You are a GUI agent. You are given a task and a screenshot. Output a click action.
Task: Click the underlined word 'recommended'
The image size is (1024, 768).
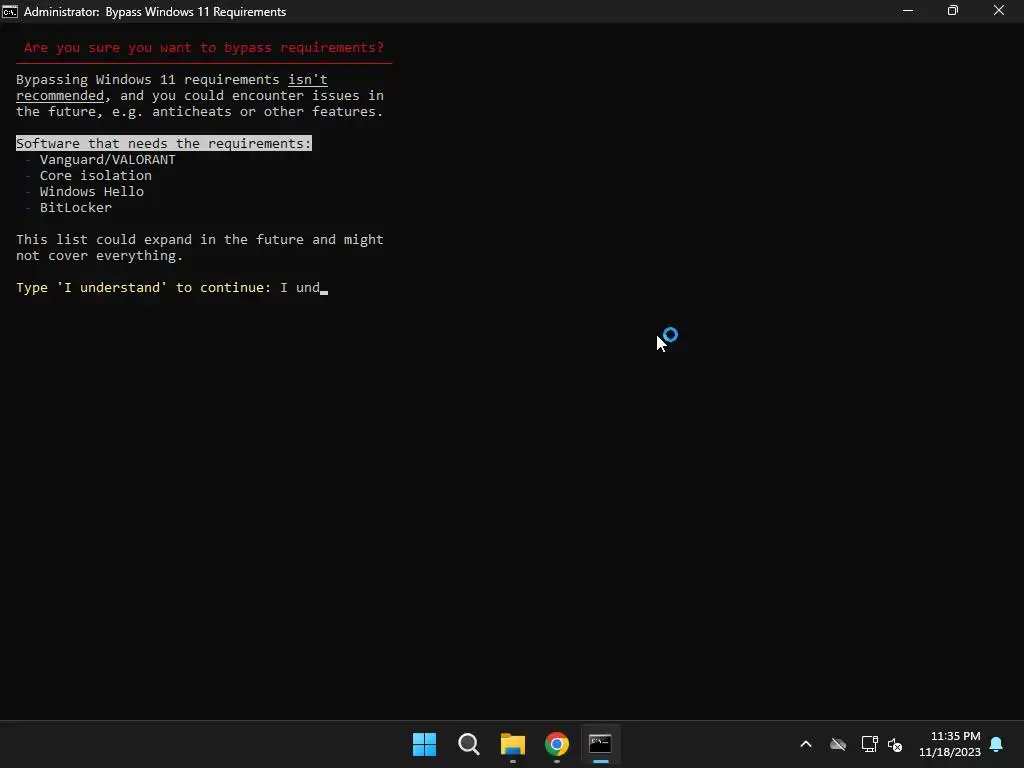coord(60,95)
